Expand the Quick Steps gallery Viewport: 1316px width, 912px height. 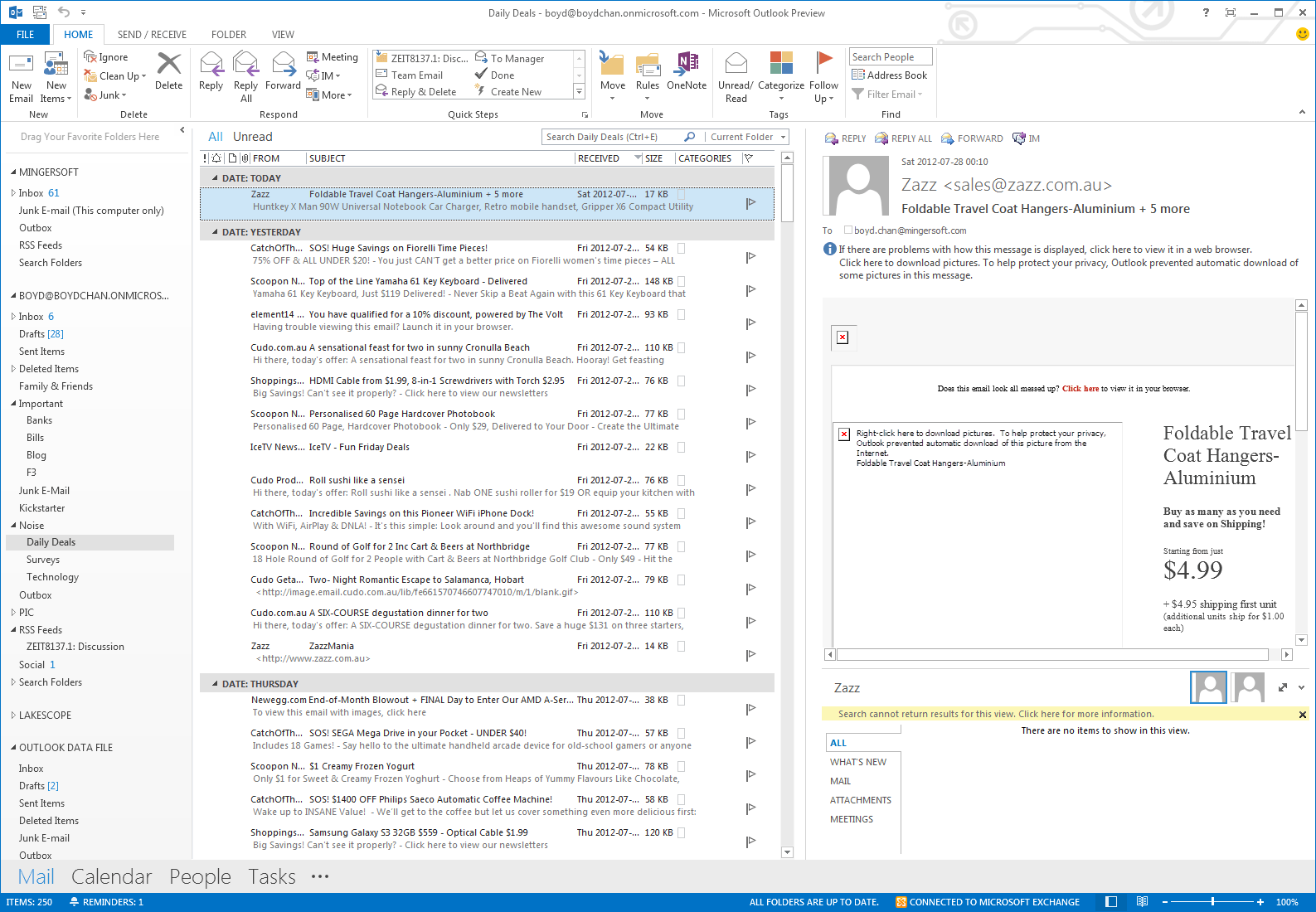pyautogui.click(x=580, y=91)
